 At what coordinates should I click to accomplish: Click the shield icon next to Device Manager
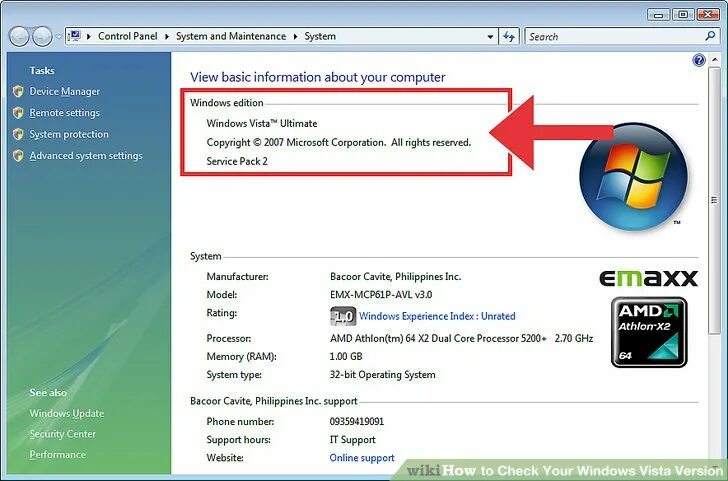[18, 91]
